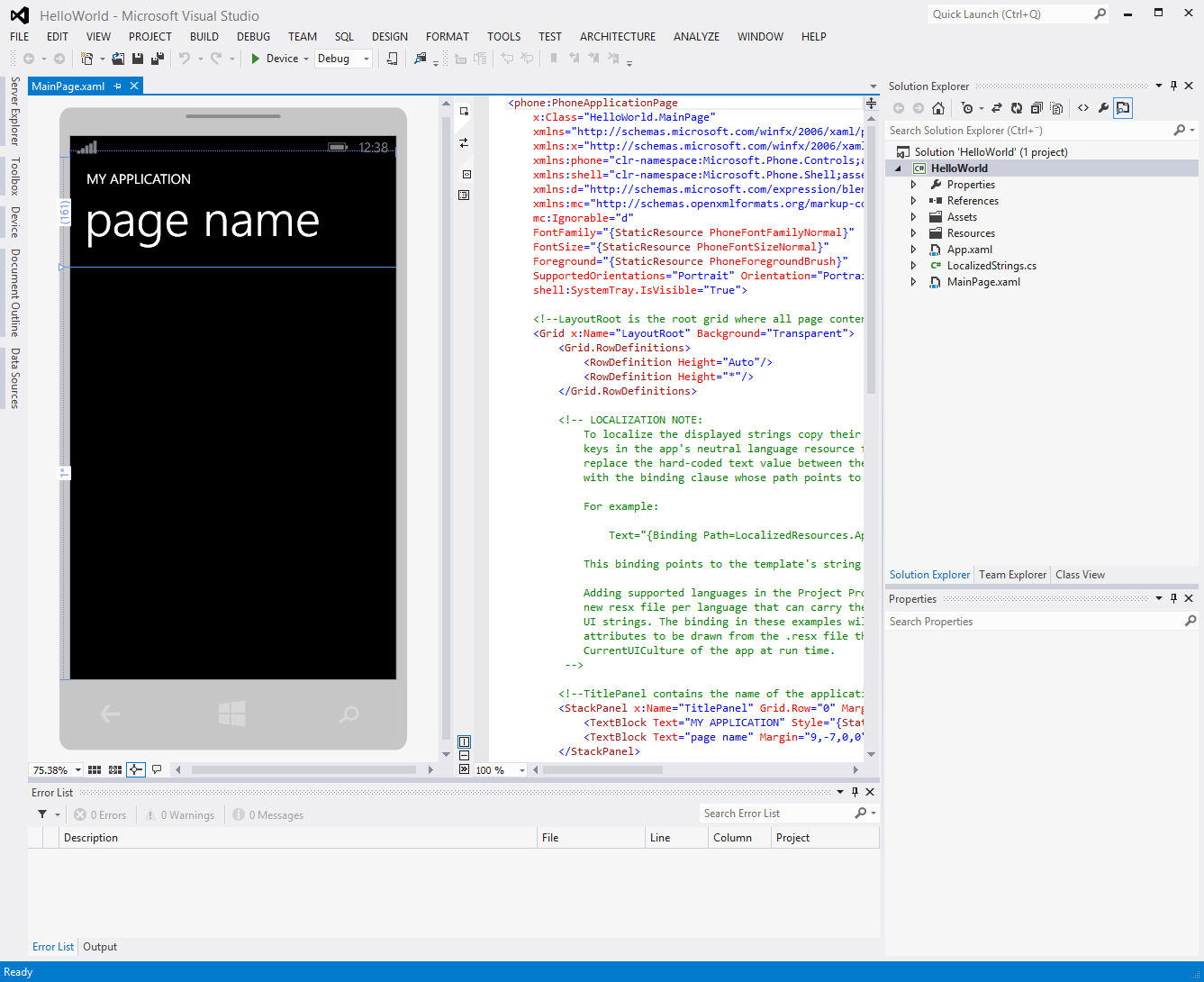The width and height of the screenshot is (1204, 982).
Task: Click the device window icon beside Debug
Action: [x=392, y=59]
